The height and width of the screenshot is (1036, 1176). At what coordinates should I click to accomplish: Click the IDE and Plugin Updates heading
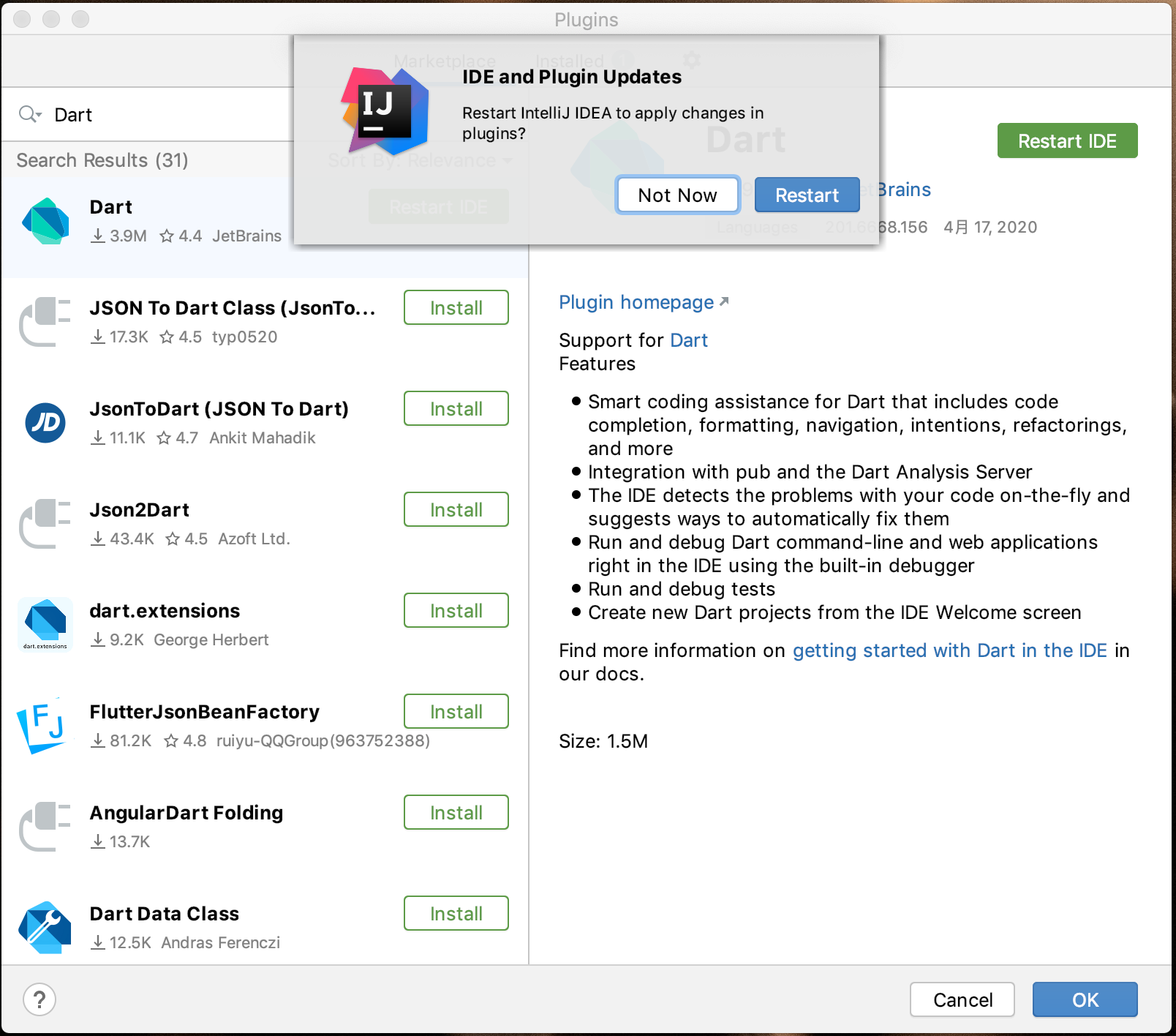point(572,77)
